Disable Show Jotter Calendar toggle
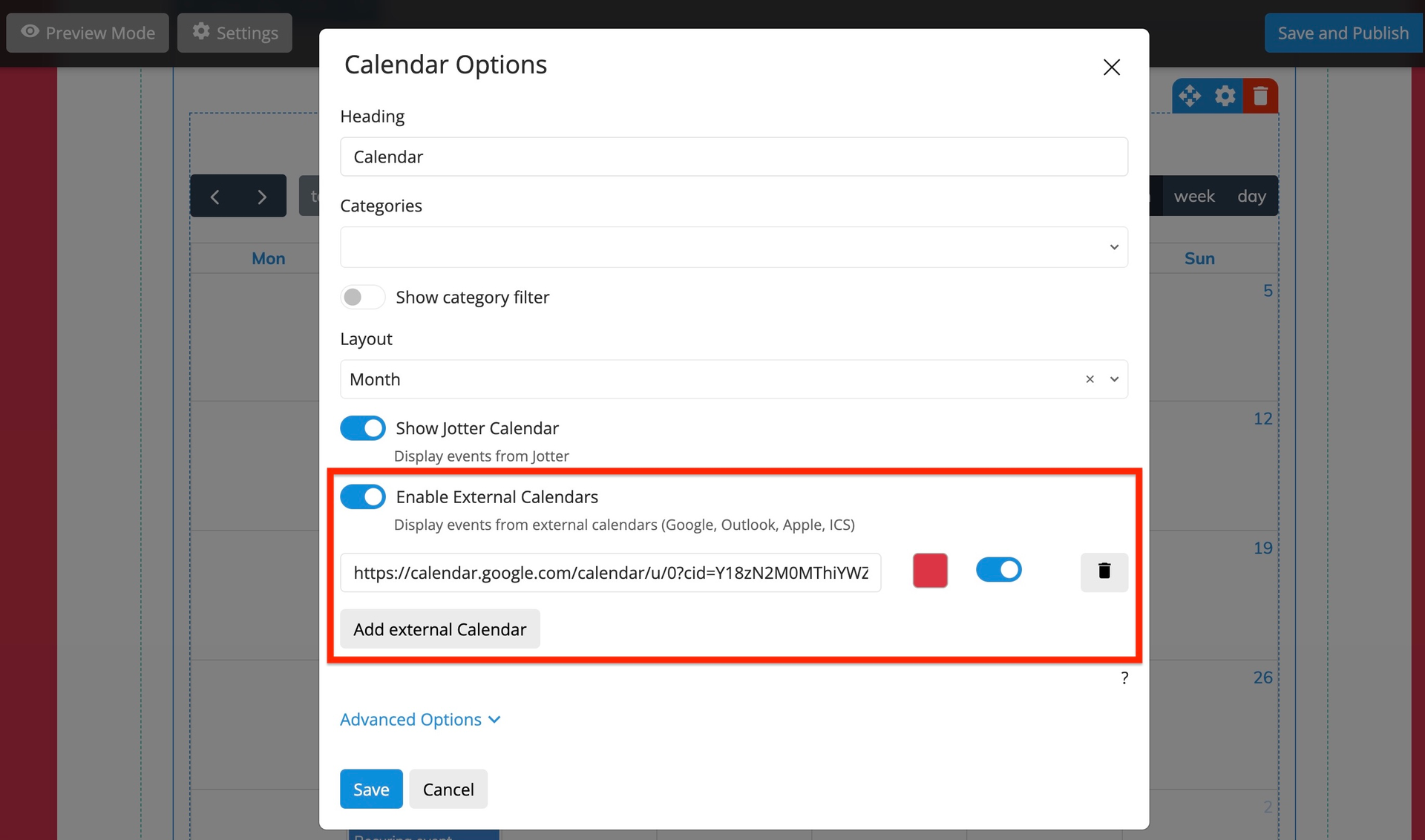The height and width of the screenshot is (840, 1425). tap(362, 428)
